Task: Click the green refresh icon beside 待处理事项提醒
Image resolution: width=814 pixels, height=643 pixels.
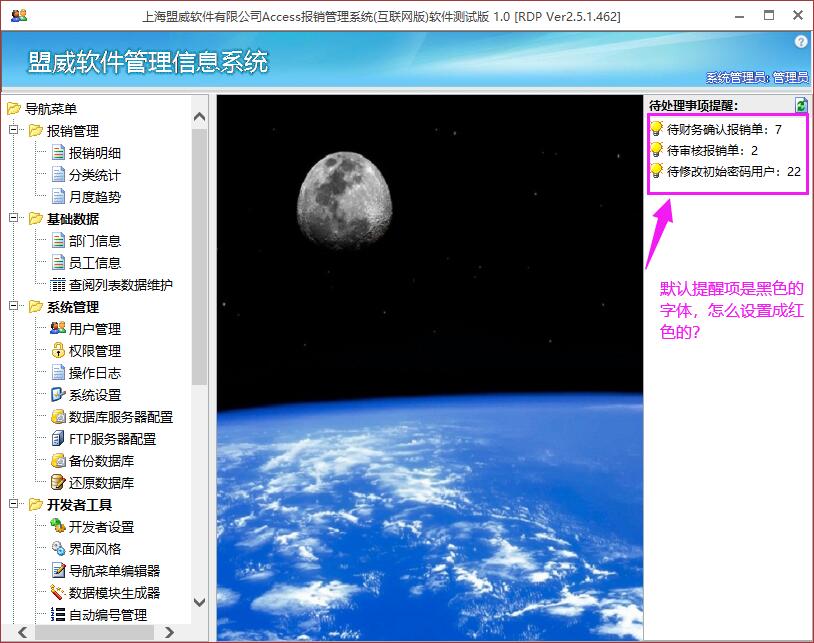Action: click(802, 105)
